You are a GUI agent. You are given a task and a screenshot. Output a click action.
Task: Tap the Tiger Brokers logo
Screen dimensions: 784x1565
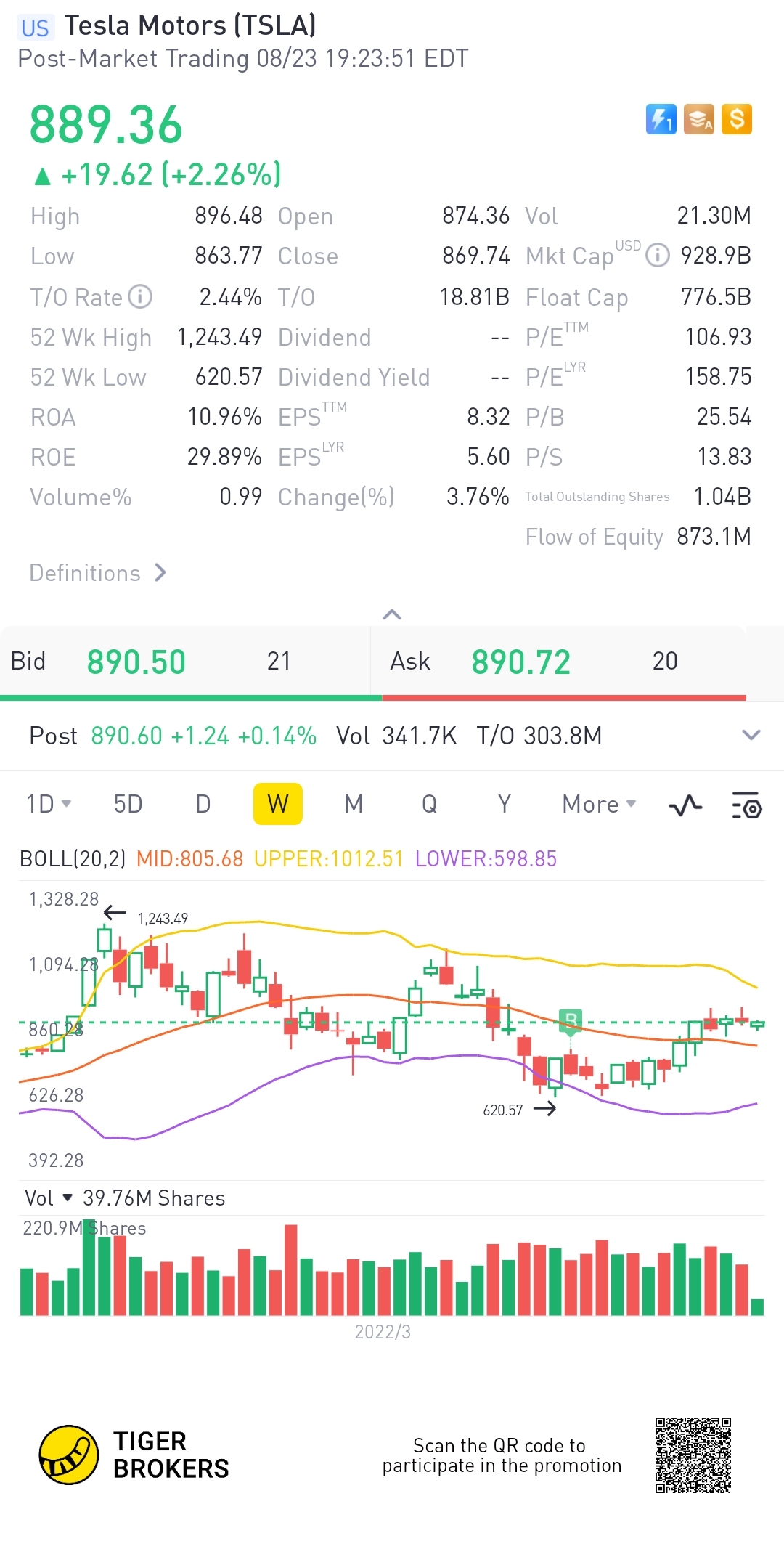[x=134, y=1455]
